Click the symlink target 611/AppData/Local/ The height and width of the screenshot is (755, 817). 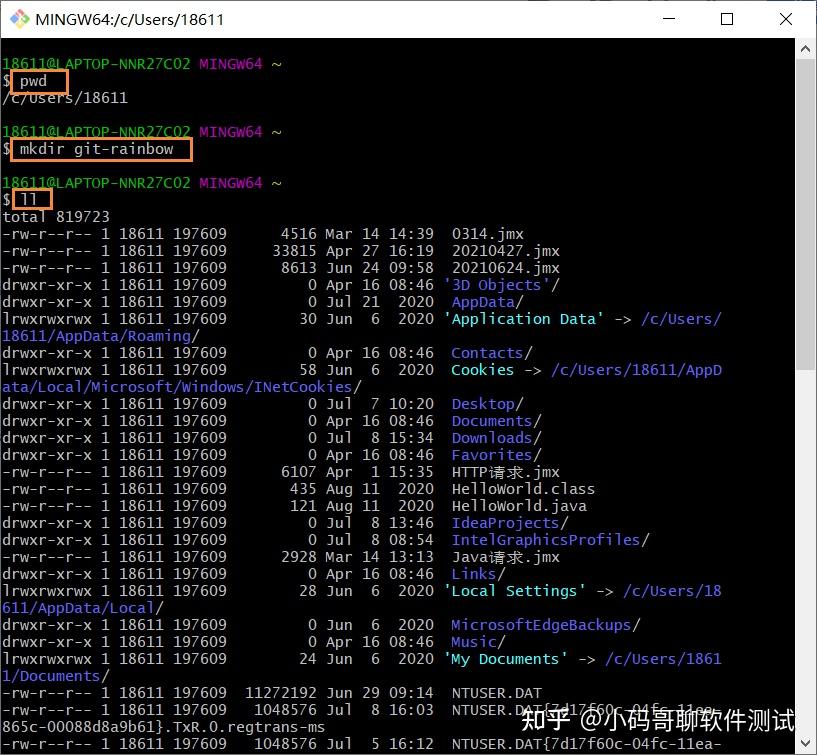coord(83,608)
